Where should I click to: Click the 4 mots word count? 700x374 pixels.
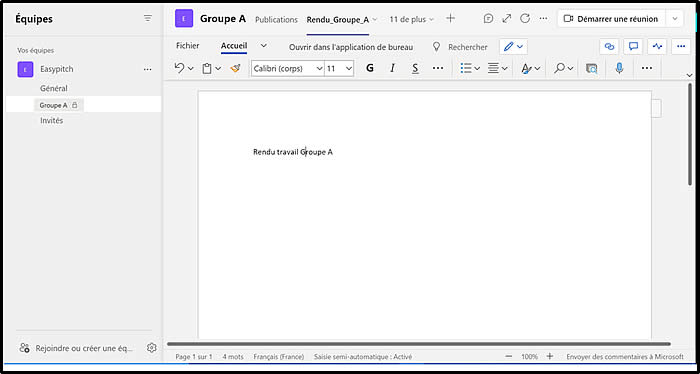pyautogui.click(x=233, y=357)
